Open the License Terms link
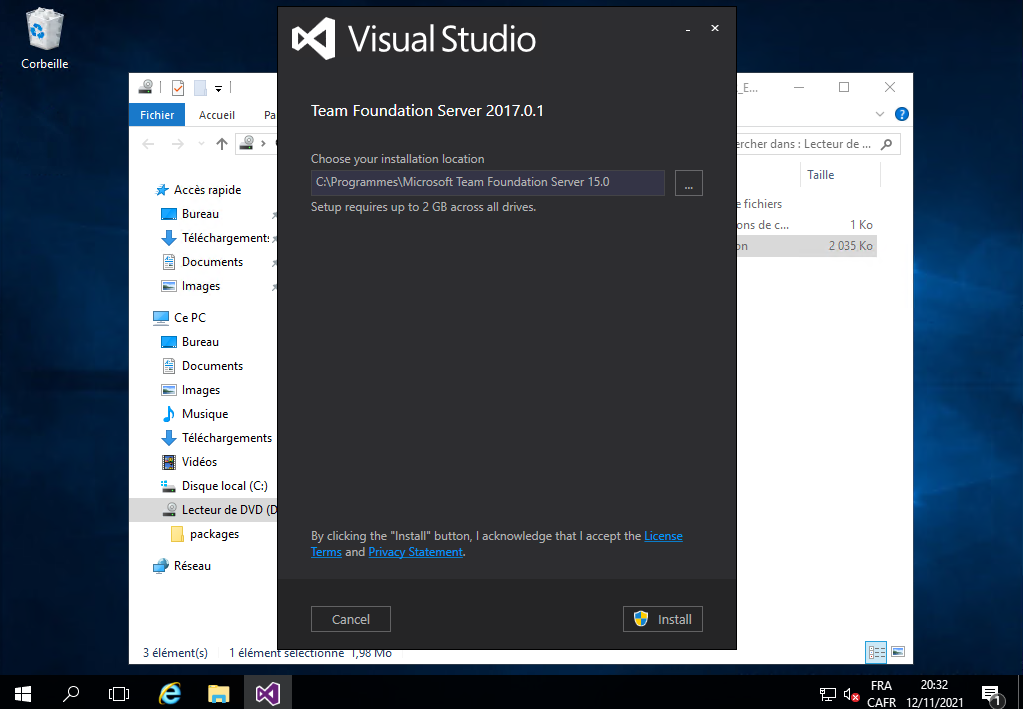The height and width of the screenshot is (709, 1023). pyautogui.click(x=663, y=536)
